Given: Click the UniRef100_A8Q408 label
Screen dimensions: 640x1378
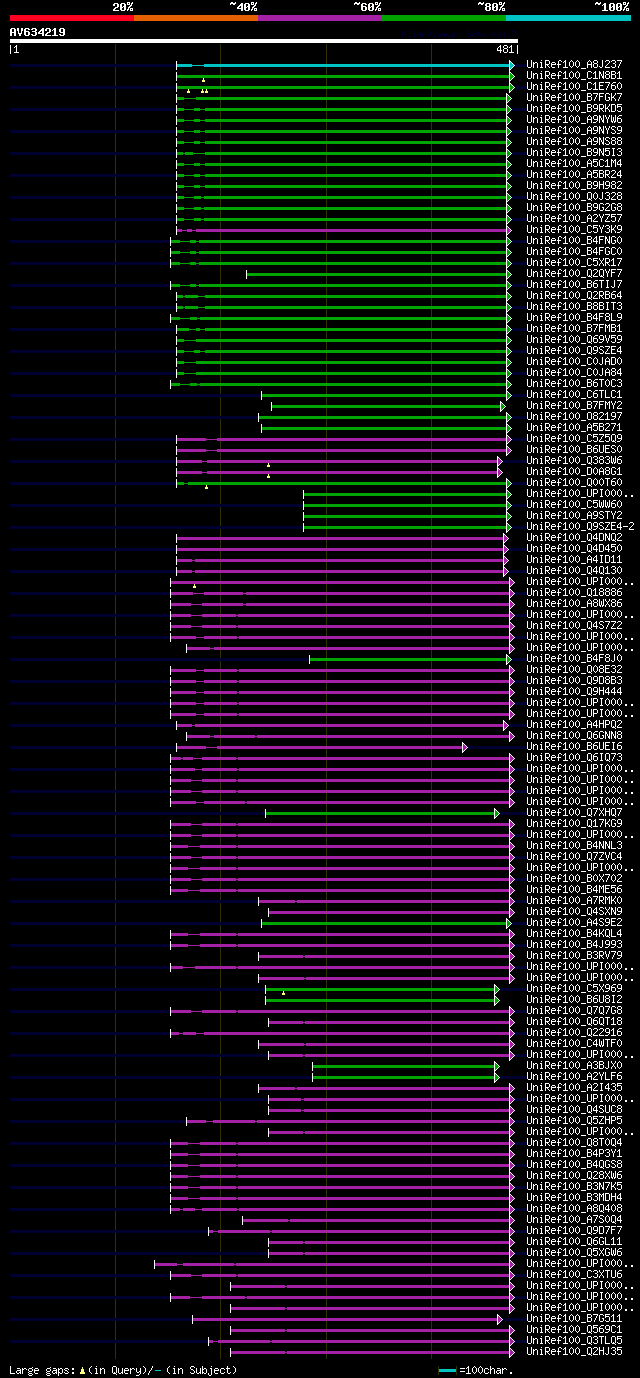Looking at the screenshot, I should (574, 1208).
